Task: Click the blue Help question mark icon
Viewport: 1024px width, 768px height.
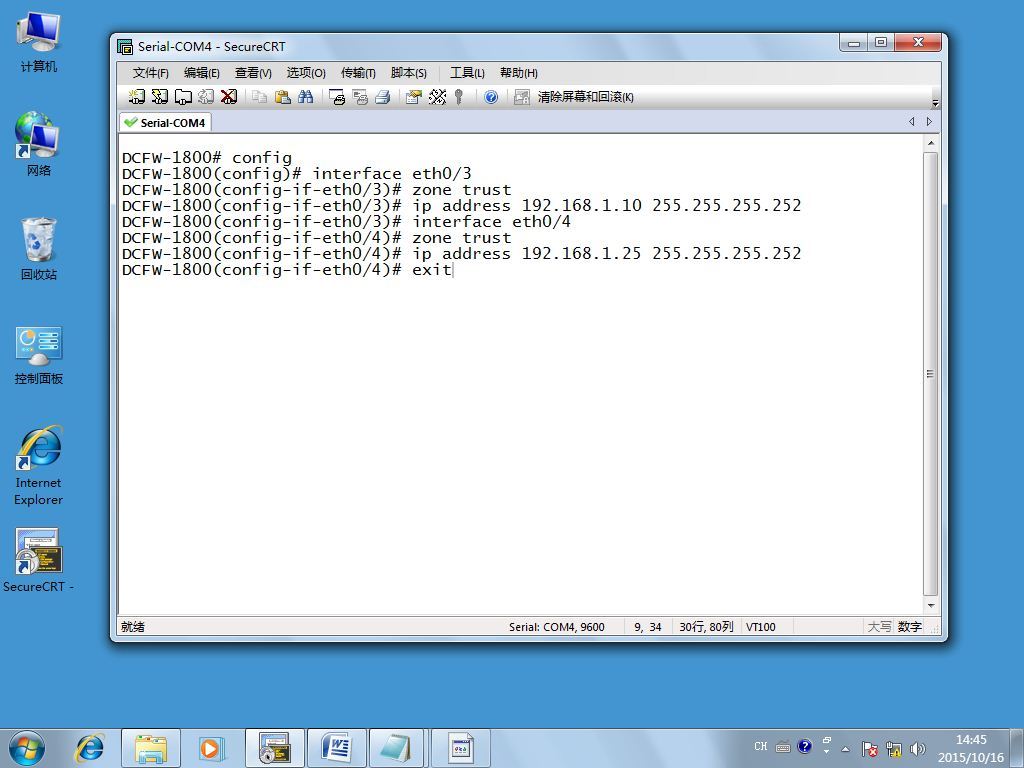Action: (490, 97)
